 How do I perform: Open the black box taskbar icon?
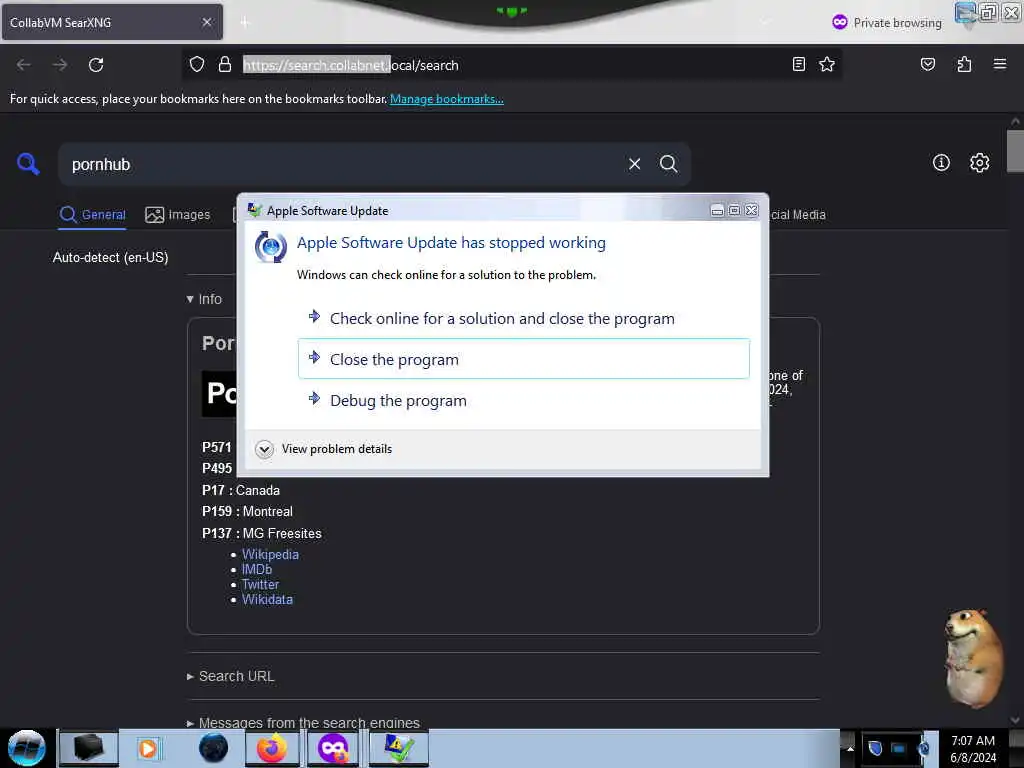click(x=89, y=748)
